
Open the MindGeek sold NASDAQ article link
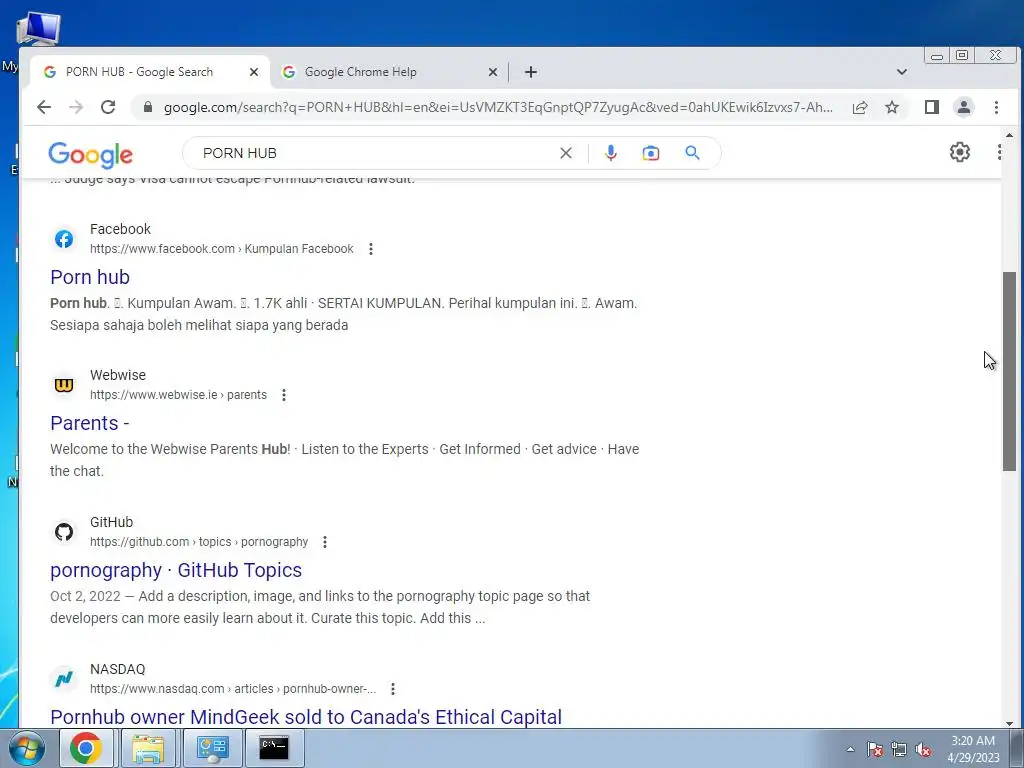306,717
